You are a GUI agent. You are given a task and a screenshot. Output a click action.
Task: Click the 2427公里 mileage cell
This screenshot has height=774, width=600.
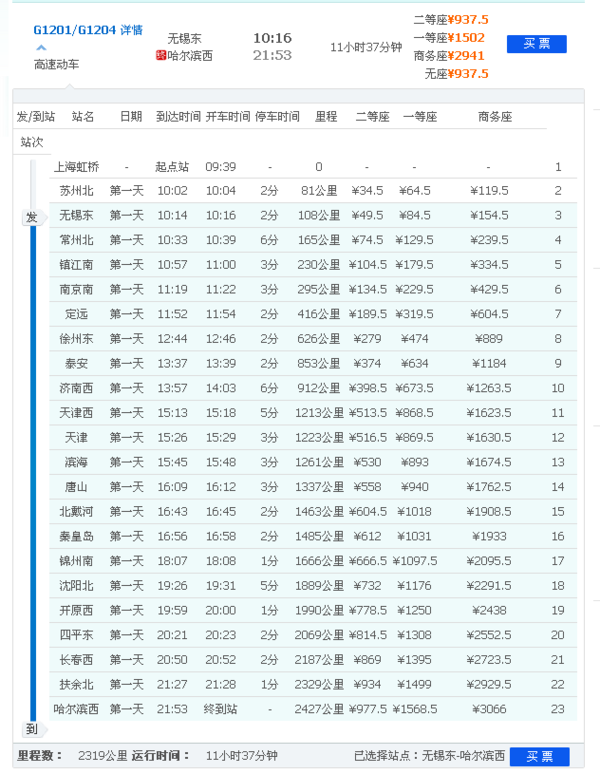pos(319,709)
